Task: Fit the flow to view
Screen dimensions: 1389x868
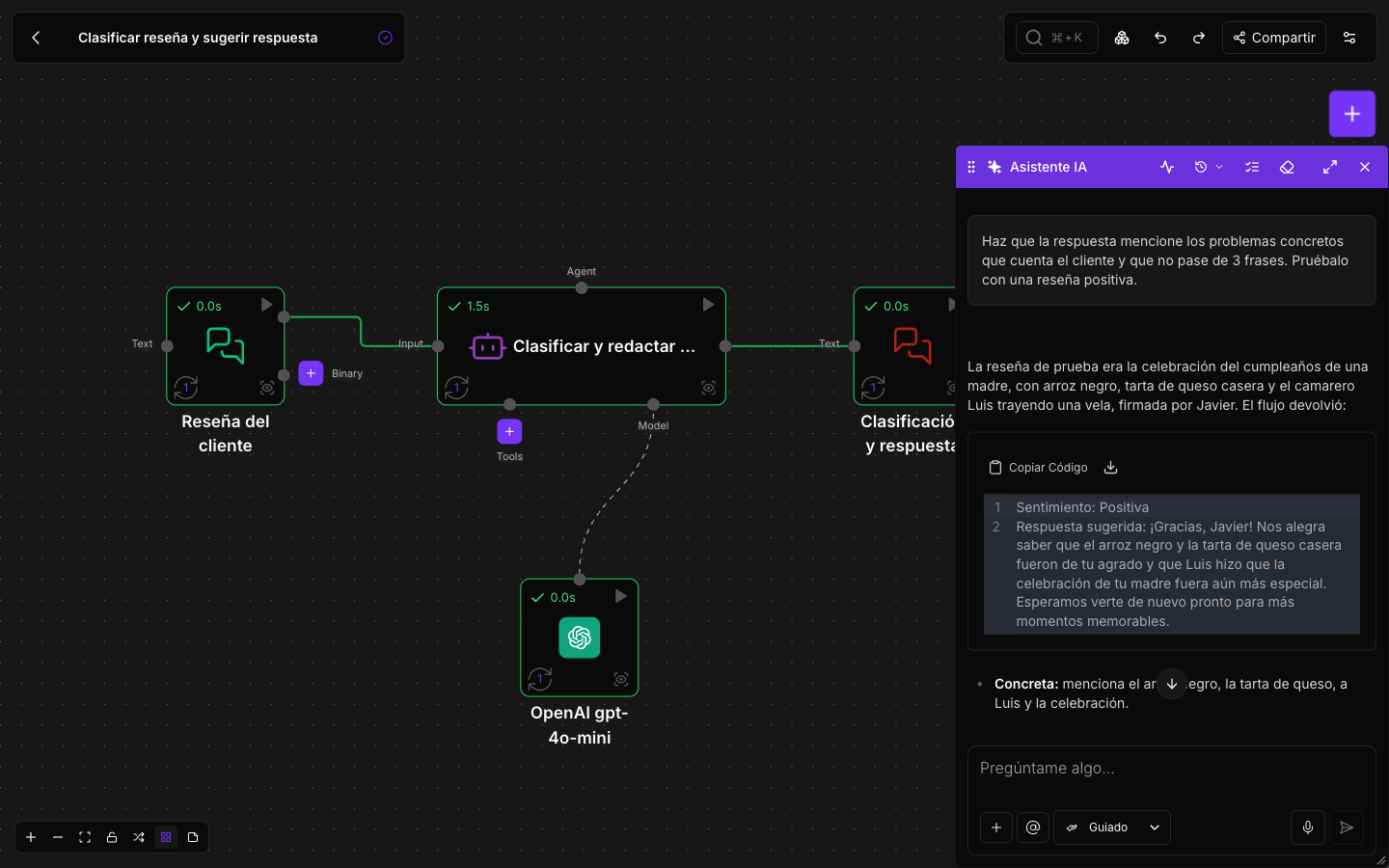Action: 85,837
